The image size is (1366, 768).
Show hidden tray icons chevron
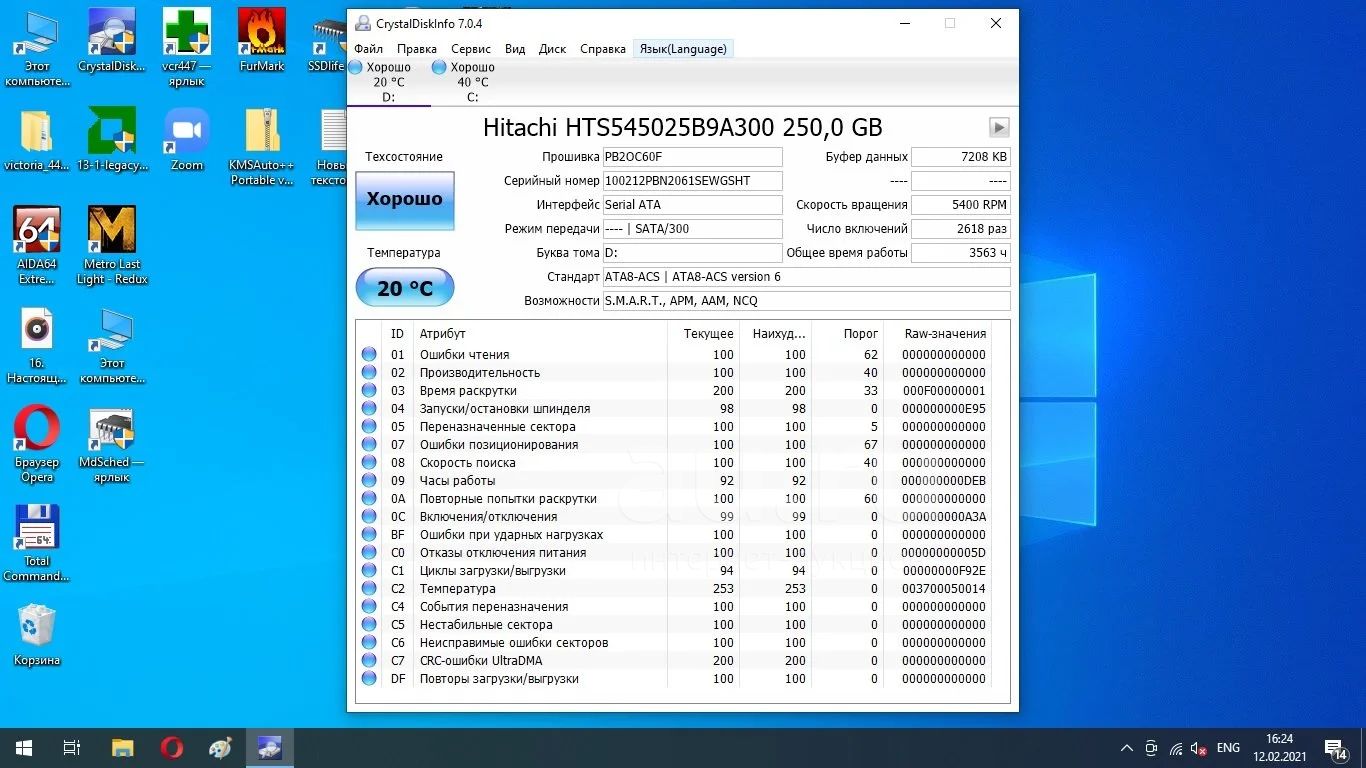[x=1126, y=748]
